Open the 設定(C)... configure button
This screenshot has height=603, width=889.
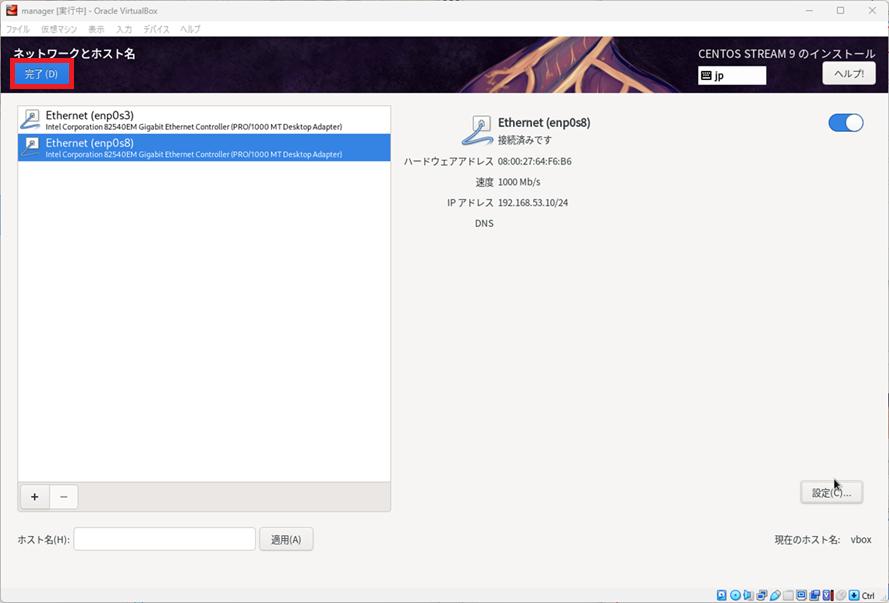tap(831, 493)
